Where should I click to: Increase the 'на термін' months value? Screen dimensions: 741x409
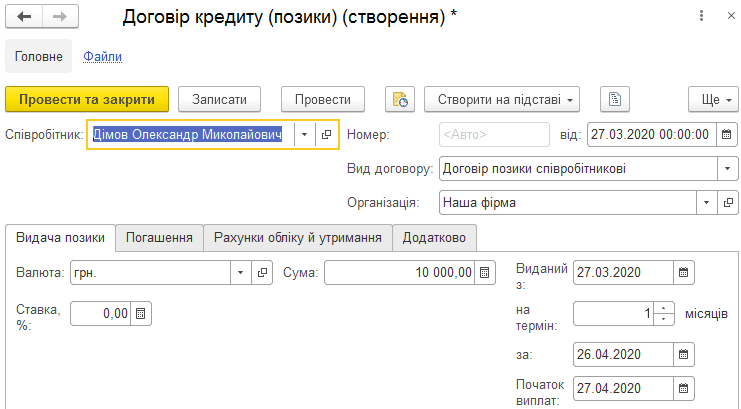pos(664,308)
